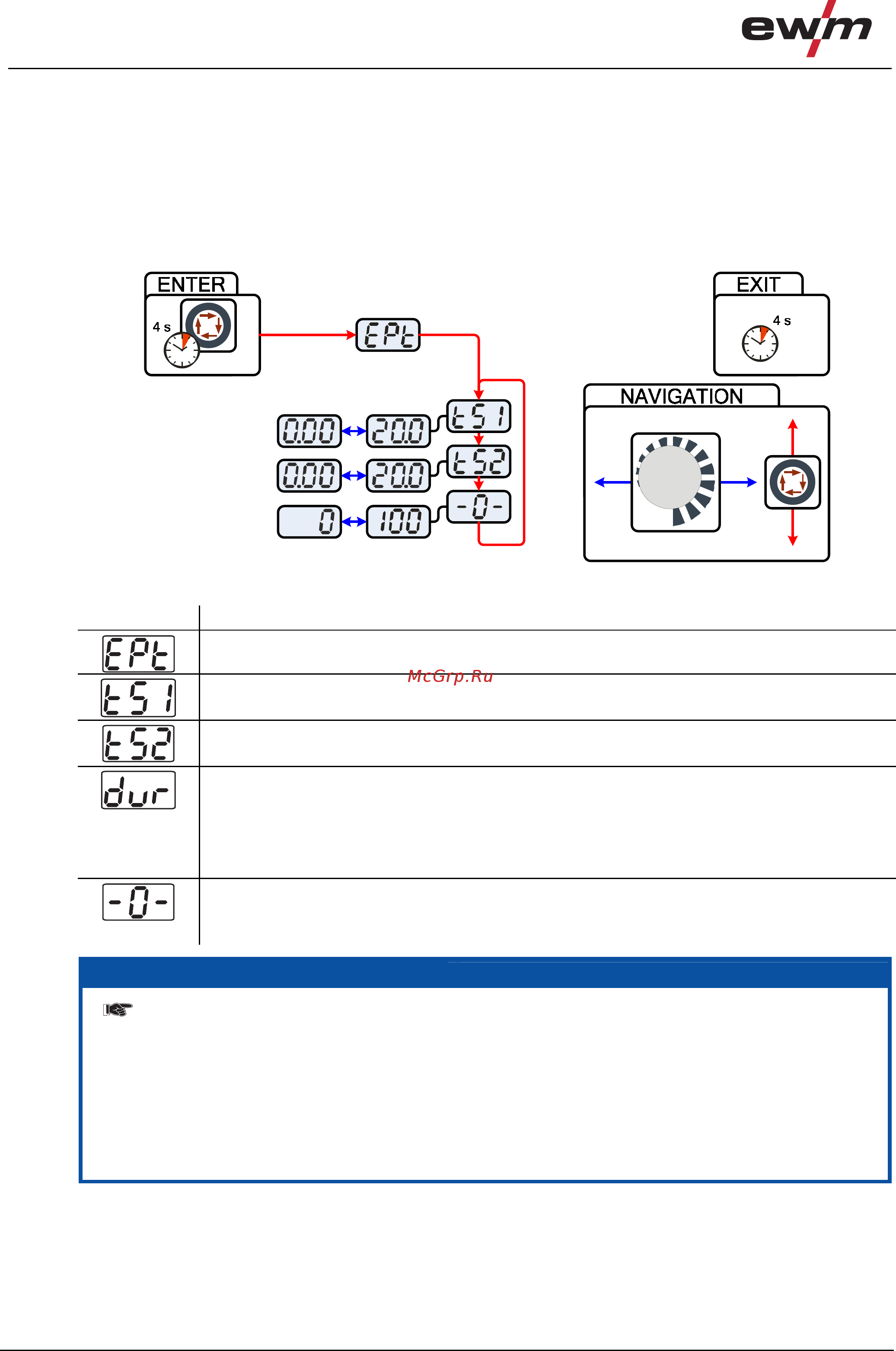Image resolution: width=896 pixels, height=1351 pixels.
Task: Click the McGrp.Ru watermark link
Action: (x=450, y=676)
